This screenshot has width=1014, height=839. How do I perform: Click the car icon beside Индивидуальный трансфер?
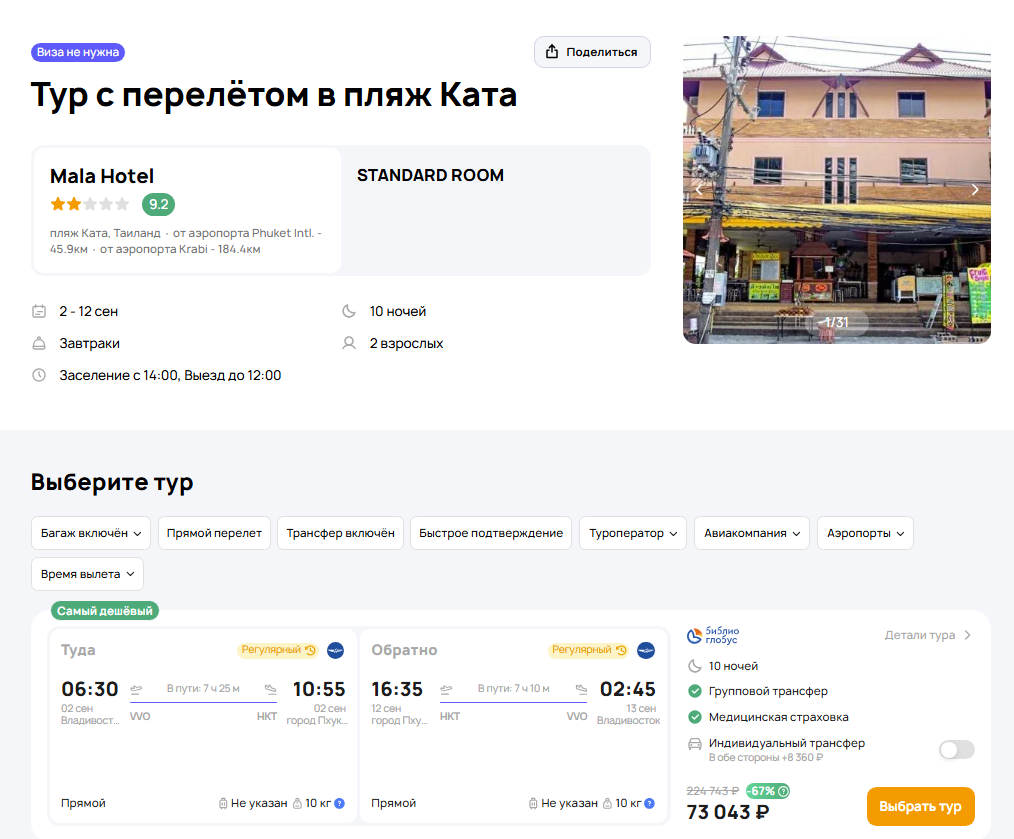click(x=695, y=744)
